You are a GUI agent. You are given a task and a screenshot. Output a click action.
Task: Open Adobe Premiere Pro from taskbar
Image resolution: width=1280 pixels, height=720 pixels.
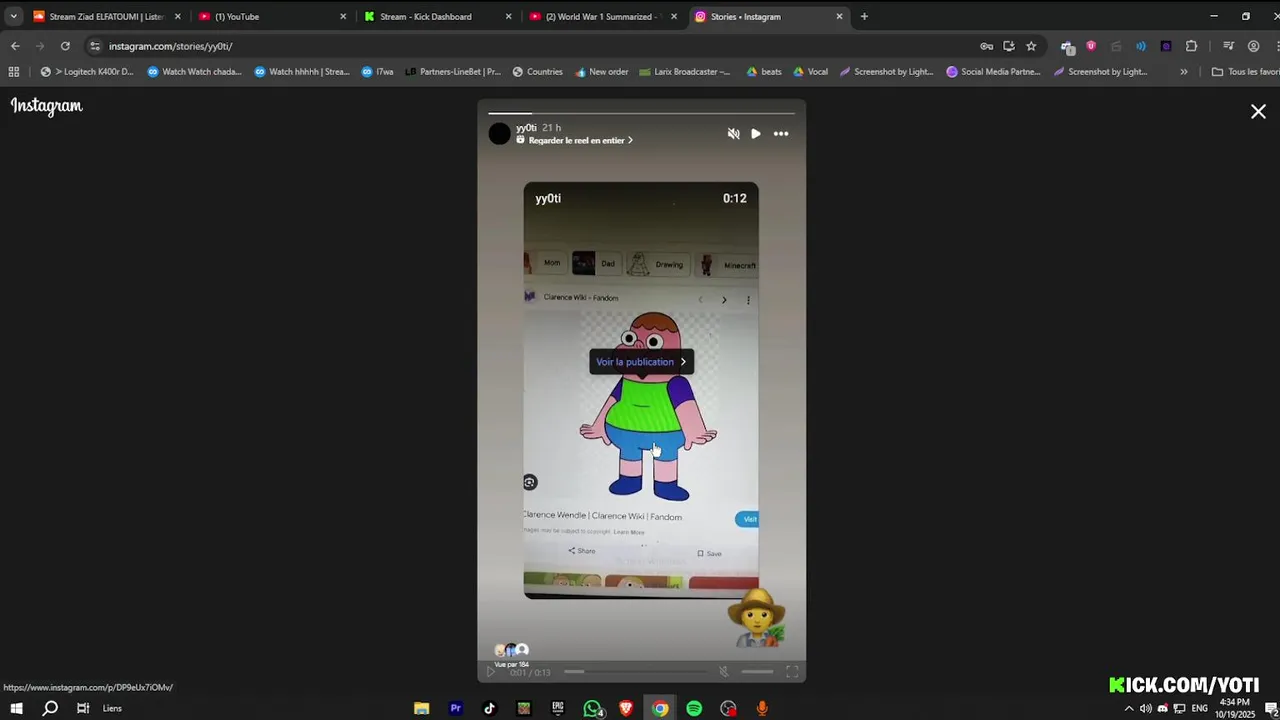coord(455,708)
